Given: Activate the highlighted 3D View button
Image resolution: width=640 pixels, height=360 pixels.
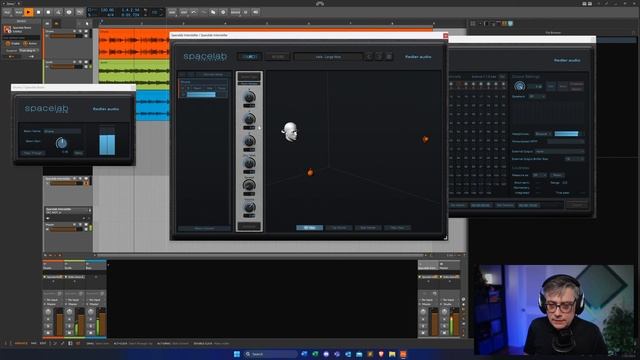Looking at the screenshot, I should pyautogui.click(x=309, y=228).
